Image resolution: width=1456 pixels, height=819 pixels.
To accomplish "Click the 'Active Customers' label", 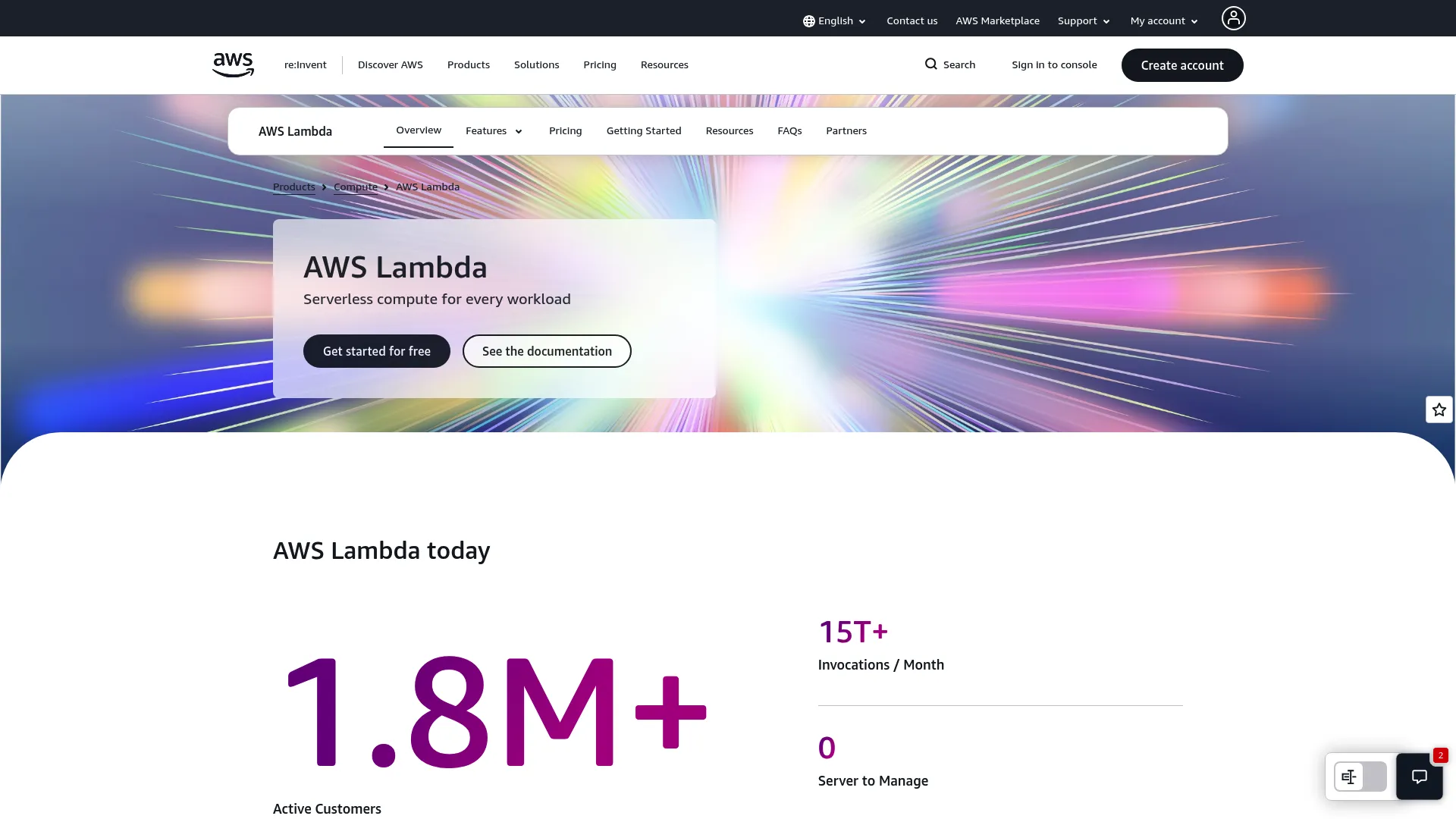I will (327, 809).
